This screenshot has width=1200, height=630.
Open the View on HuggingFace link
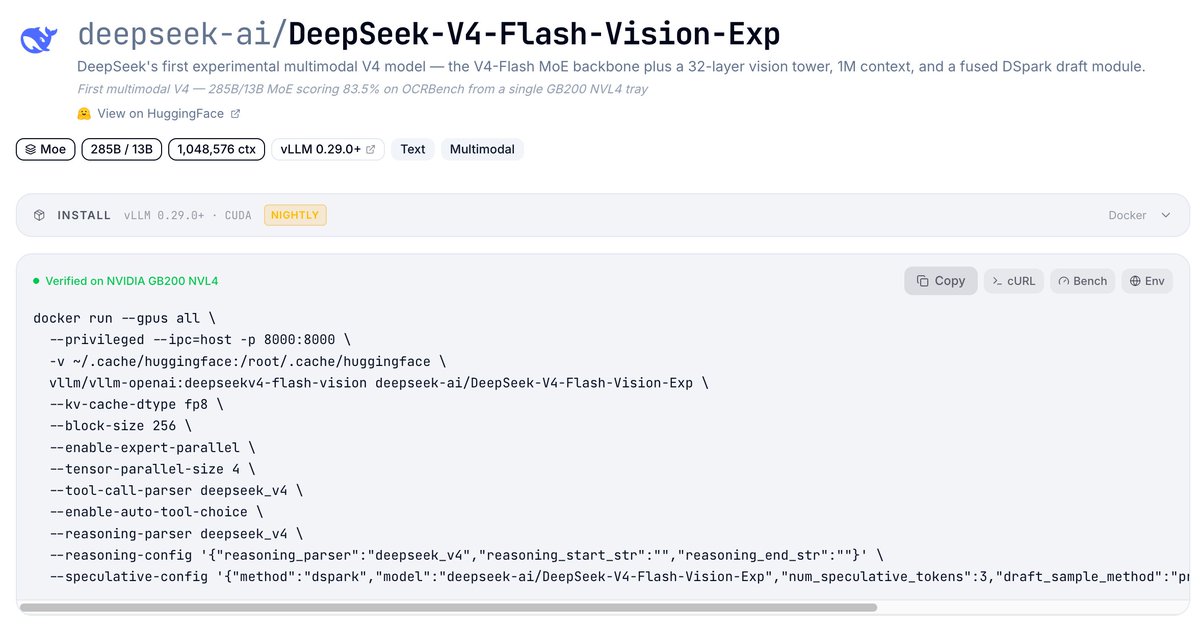tap(160, 114)
